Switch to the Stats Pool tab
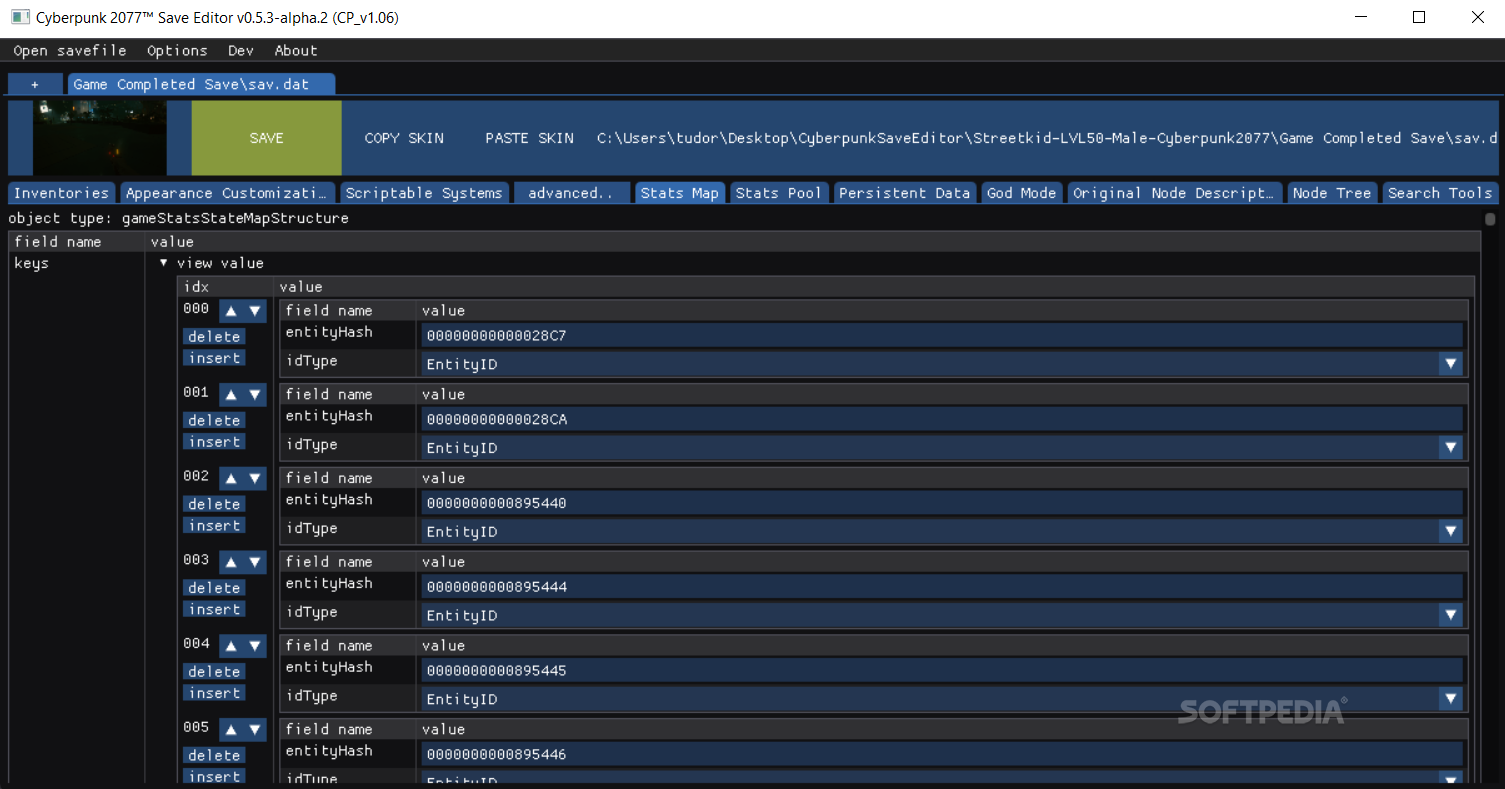1505x789 pixels. click(x=778, y=193)
